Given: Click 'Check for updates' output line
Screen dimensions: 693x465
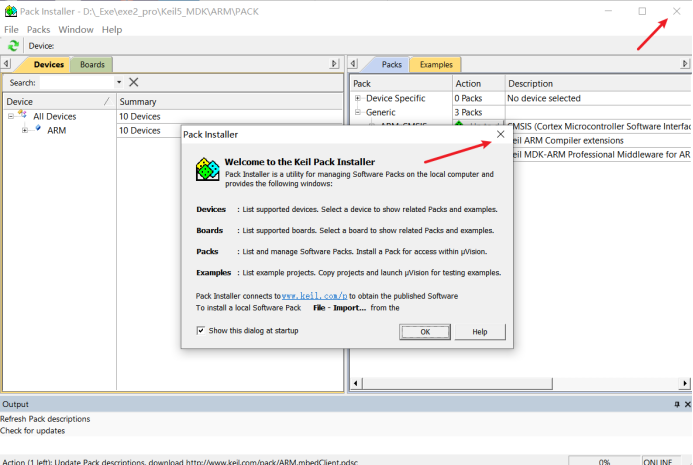Looking at the screenshot, I should (32, 431).
